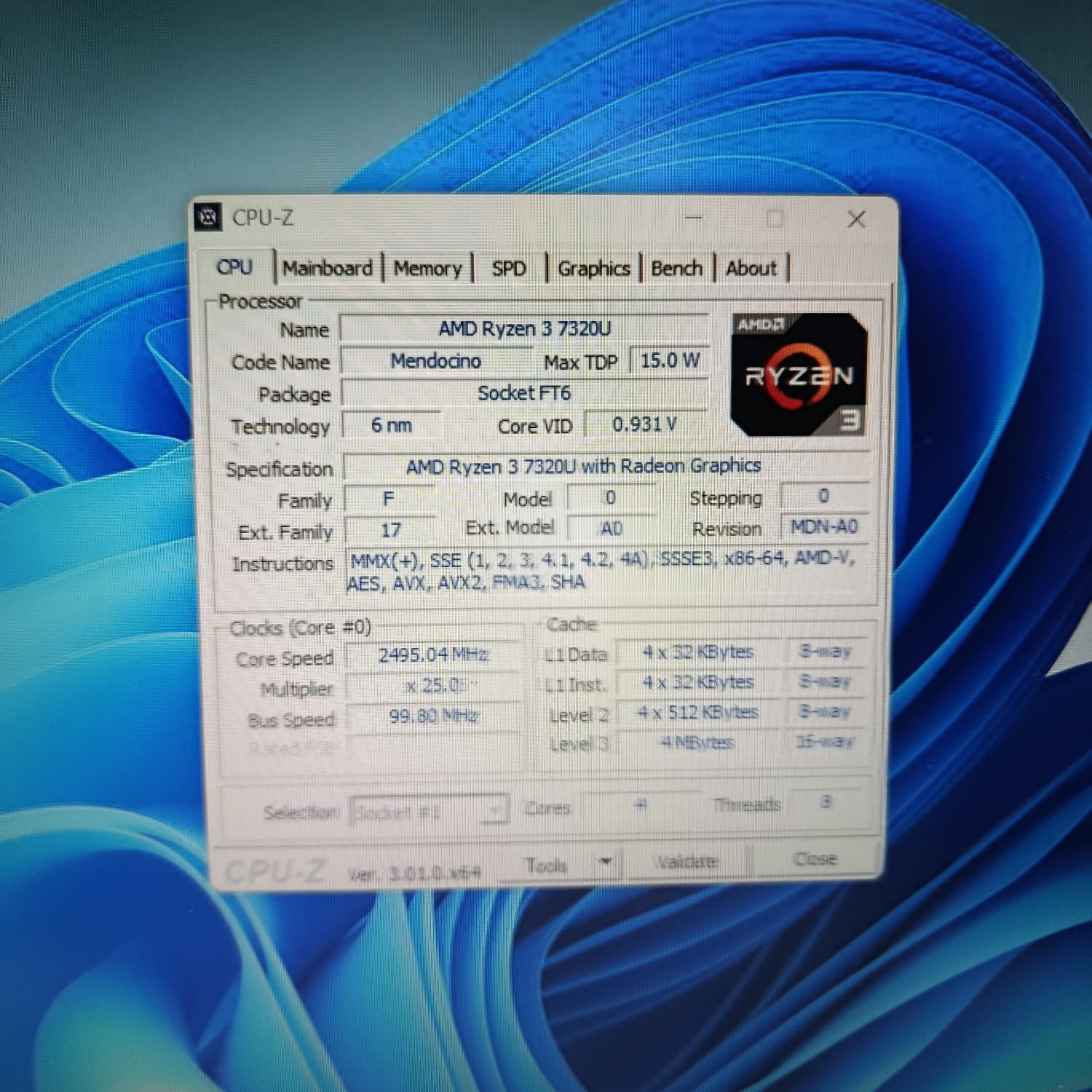Click the Multiplier value x 25.0
This screenshot has height=1092, width=1092.
click(434, 686)
